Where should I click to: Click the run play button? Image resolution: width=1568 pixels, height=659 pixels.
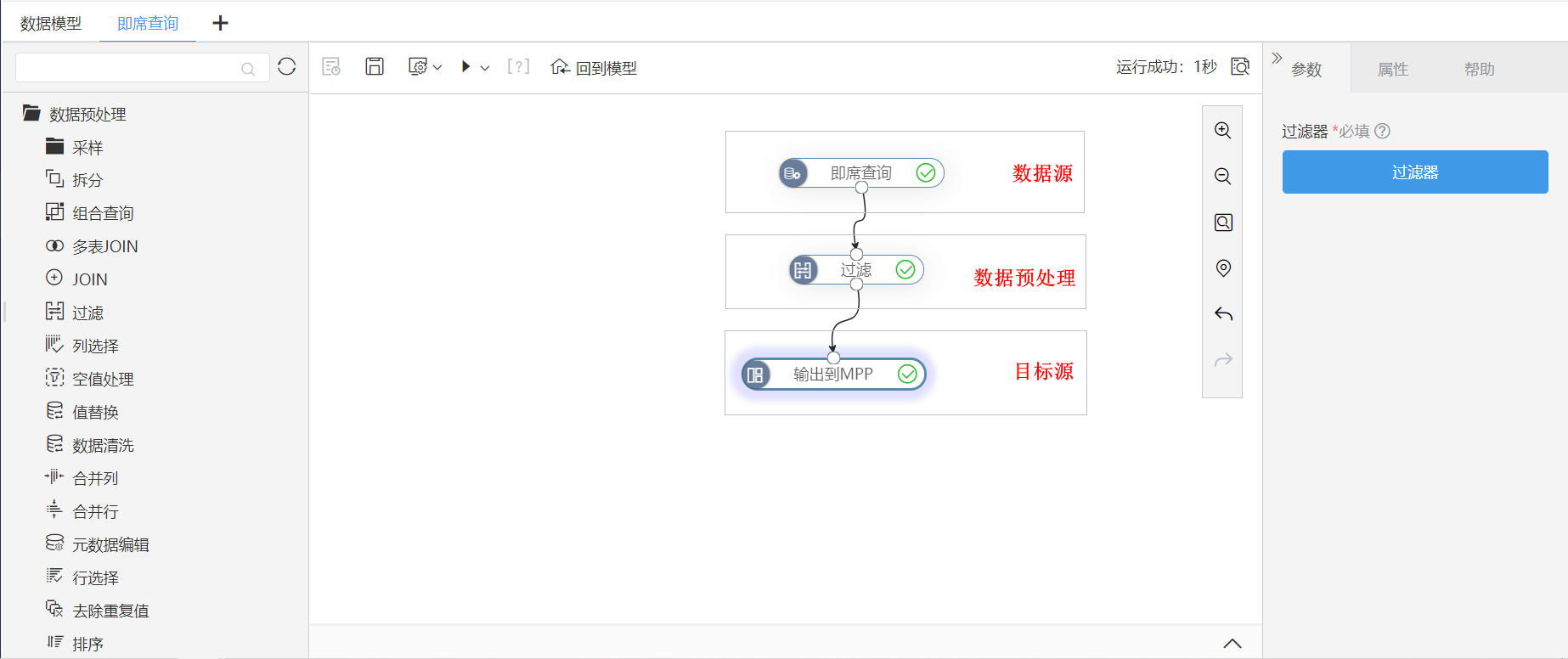(465, 66)
